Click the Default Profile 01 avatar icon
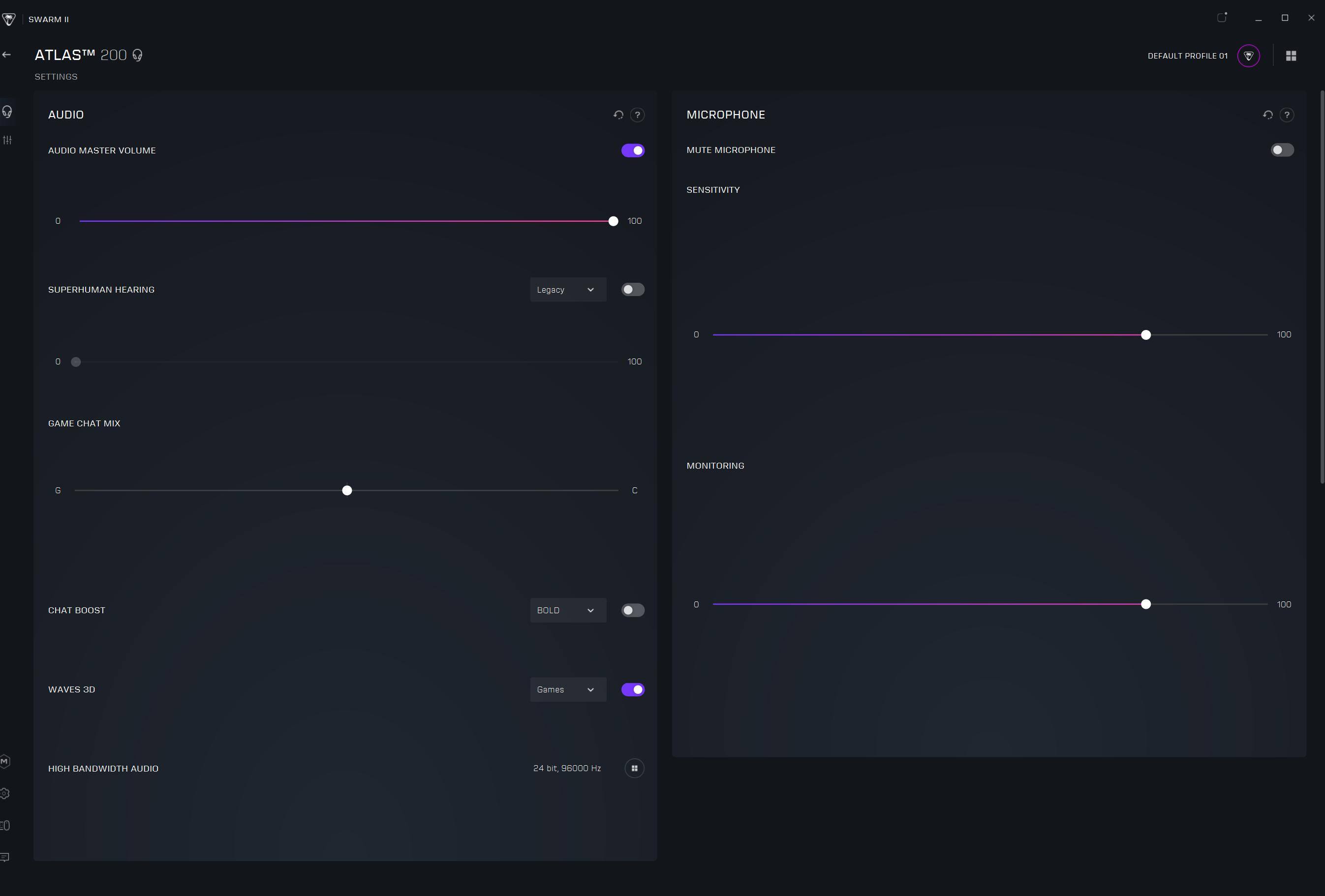This screenshot has height=896, width=1325. point(1248,56)
